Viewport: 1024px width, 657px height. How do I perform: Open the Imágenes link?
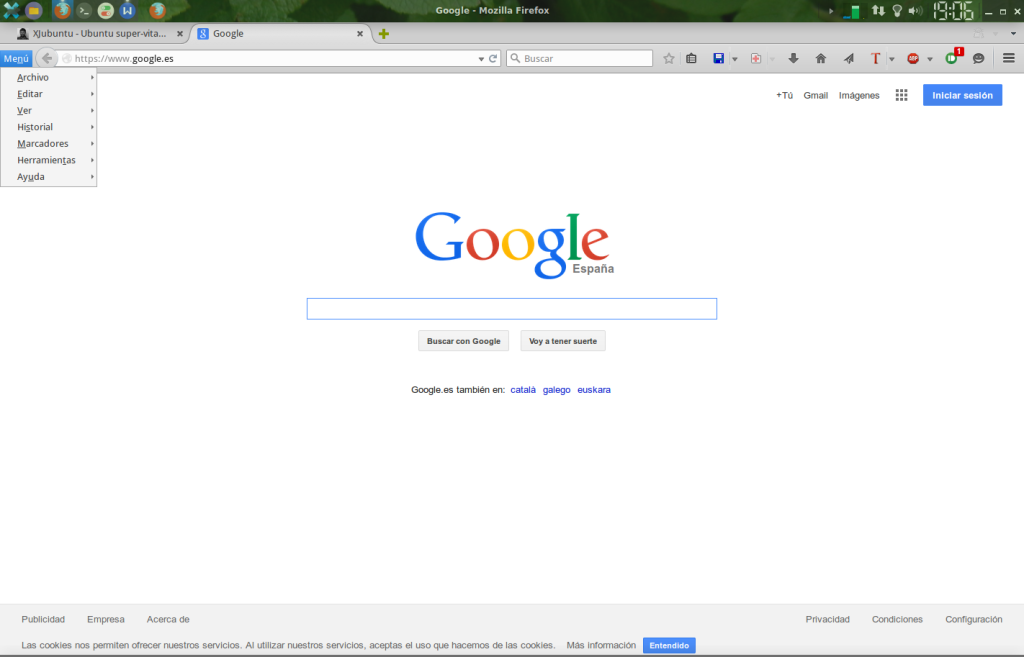859,95
